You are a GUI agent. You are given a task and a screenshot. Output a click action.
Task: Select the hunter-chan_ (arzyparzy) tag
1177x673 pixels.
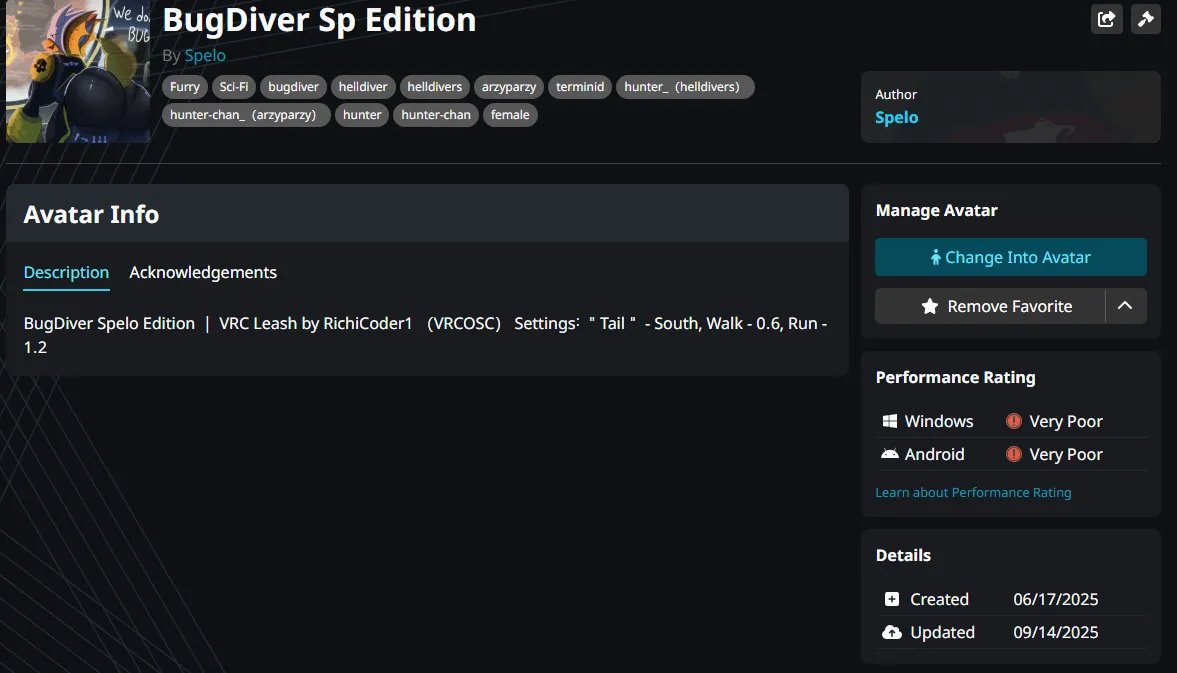click(x=246, y=115)
